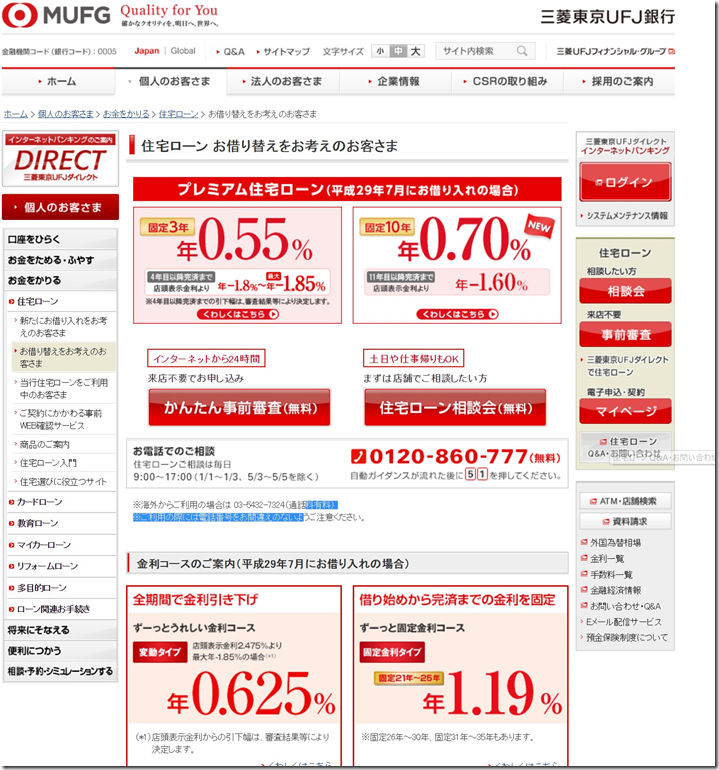This screenshot has width=719, height=770.
Task: Open the 金利一覧 link
Action: point(603,558)
